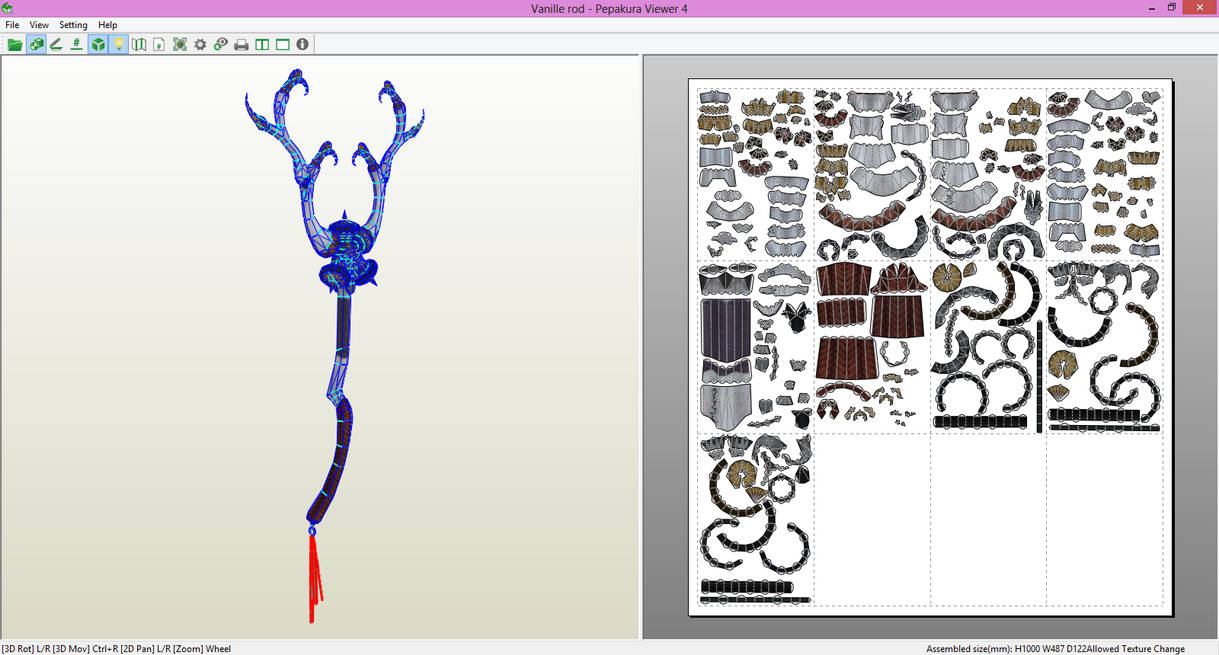Screen dimensions: 1219x655
Task: Activate the fit-model-to-window icon
Action: [180, 44]
